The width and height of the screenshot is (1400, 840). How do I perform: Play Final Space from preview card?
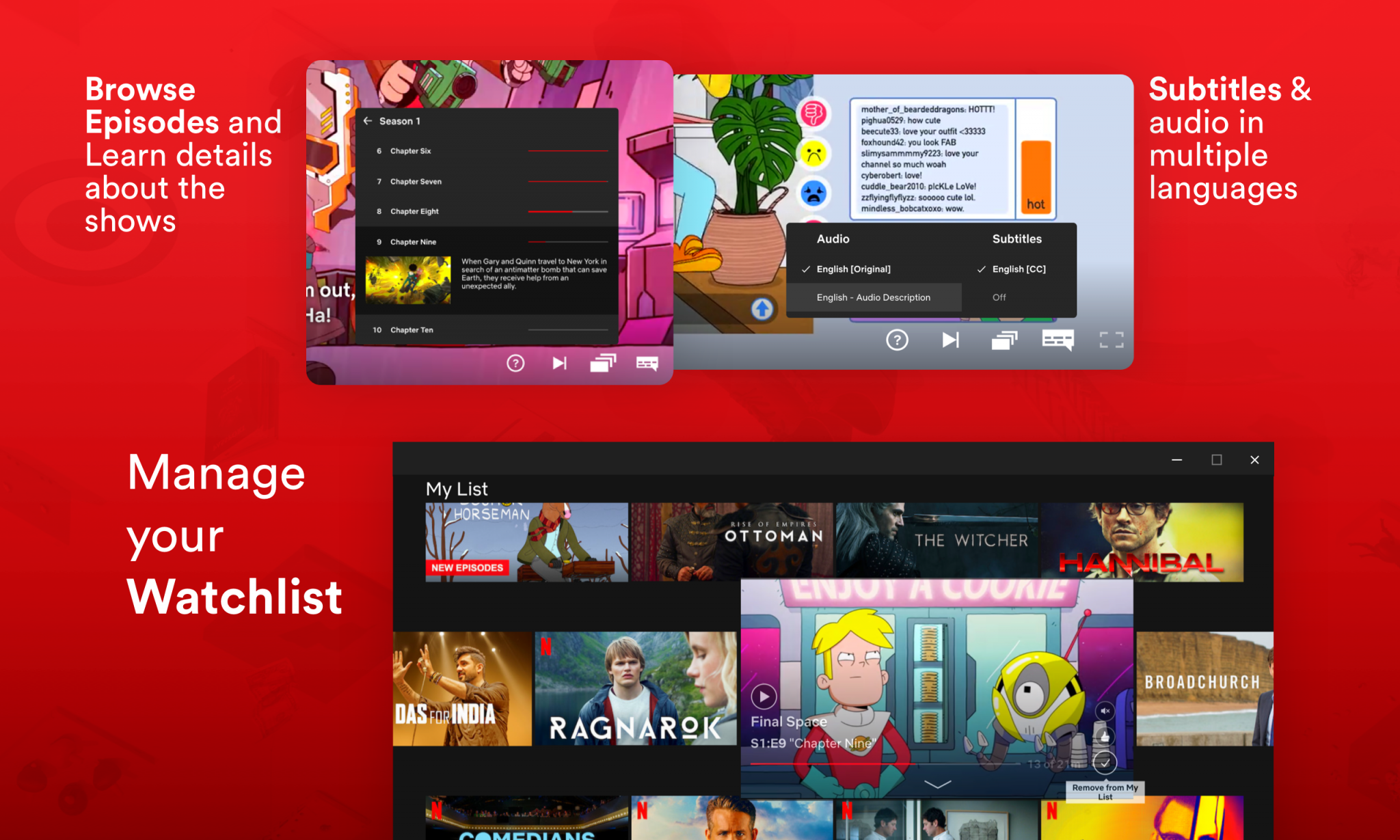pyautogui.click(x=764, y=696)
